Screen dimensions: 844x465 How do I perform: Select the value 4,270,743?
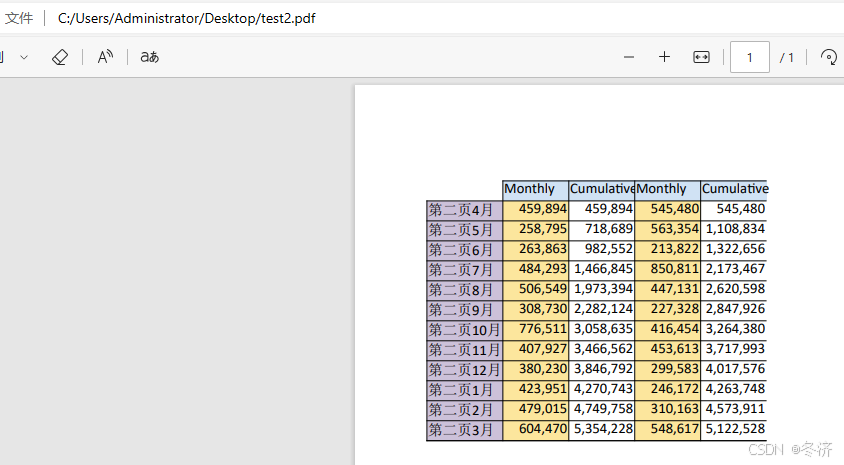click(x=603, y=388)
